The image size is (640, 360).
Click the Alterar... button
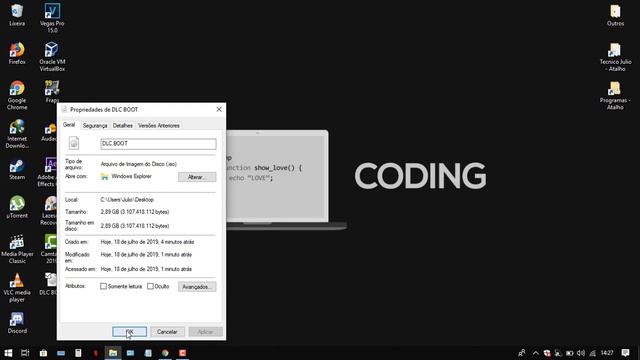197,177
